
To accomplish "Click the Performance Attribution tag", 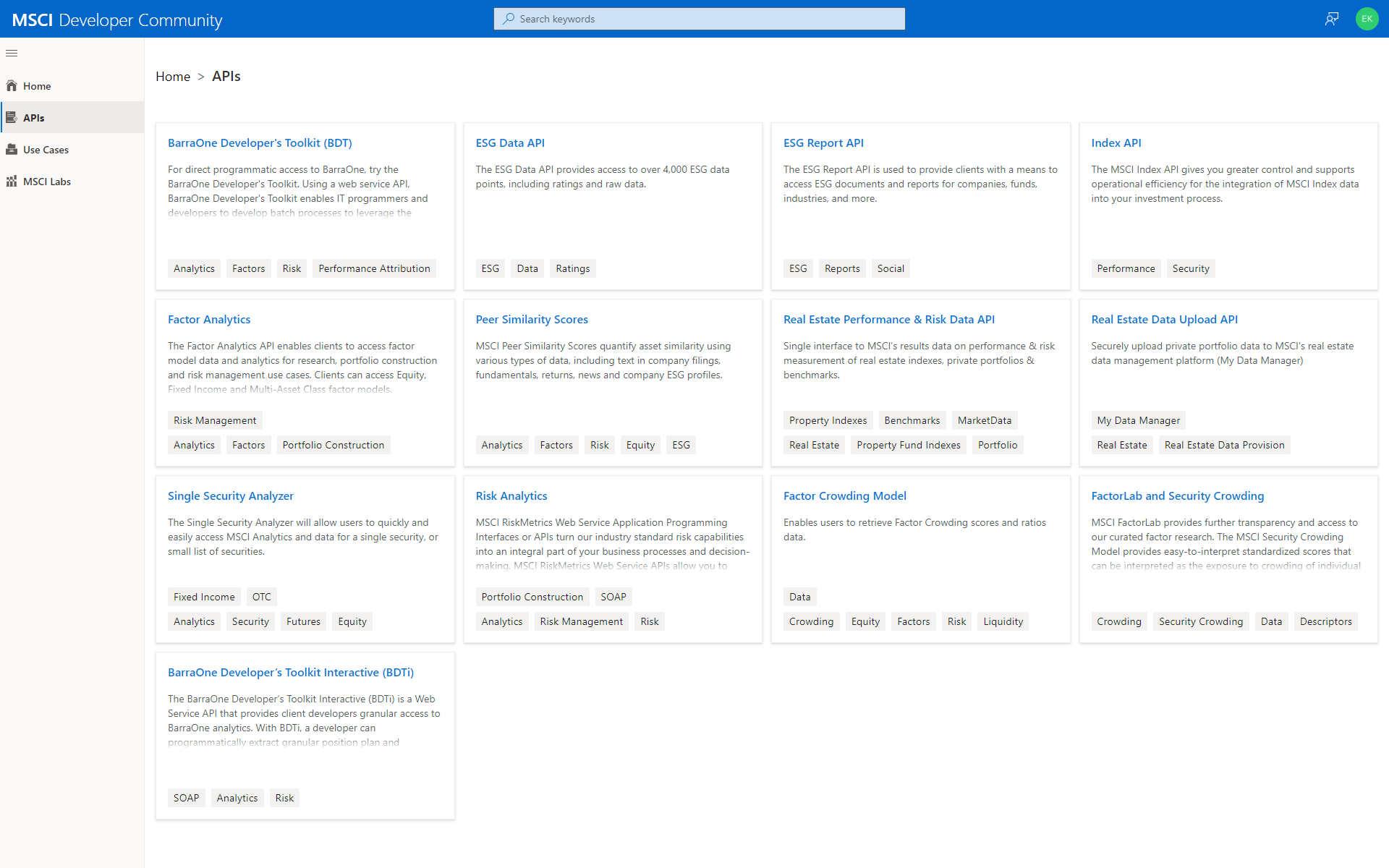I will pos(374,268).
